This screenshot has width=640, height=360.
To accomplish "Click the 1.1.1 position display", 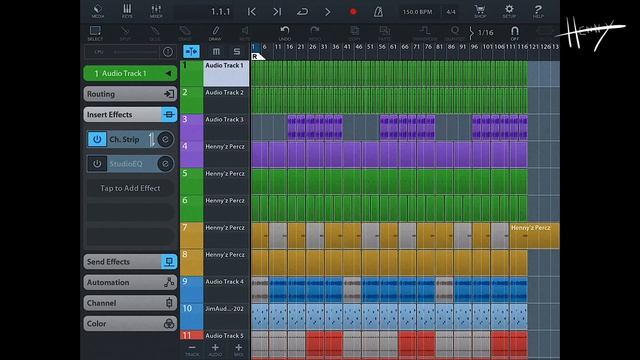I will [220, 12].
